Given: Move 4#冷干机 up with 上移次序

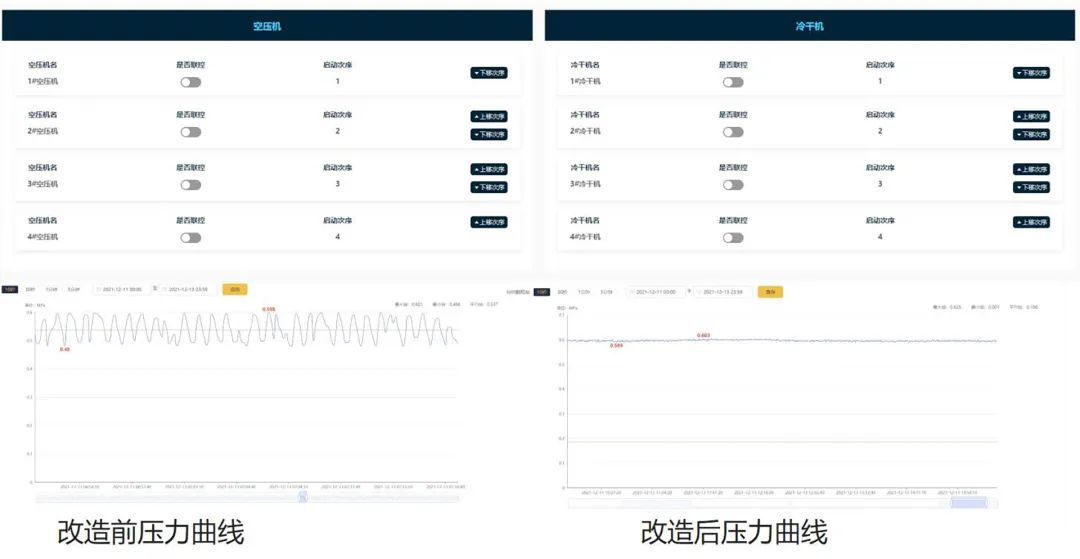Looking at the screenshot, I should coord(1031,222).
